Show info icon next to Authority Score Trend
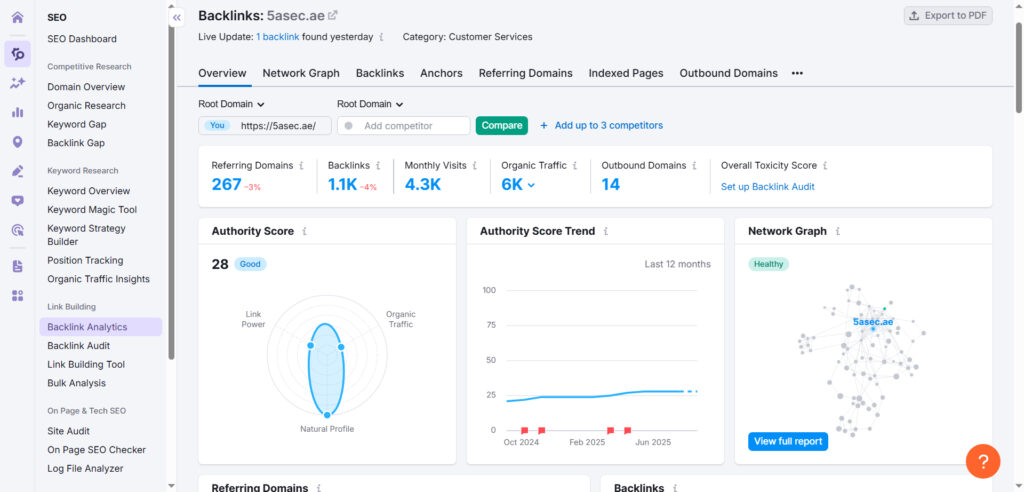 click(x=606, y=231)
